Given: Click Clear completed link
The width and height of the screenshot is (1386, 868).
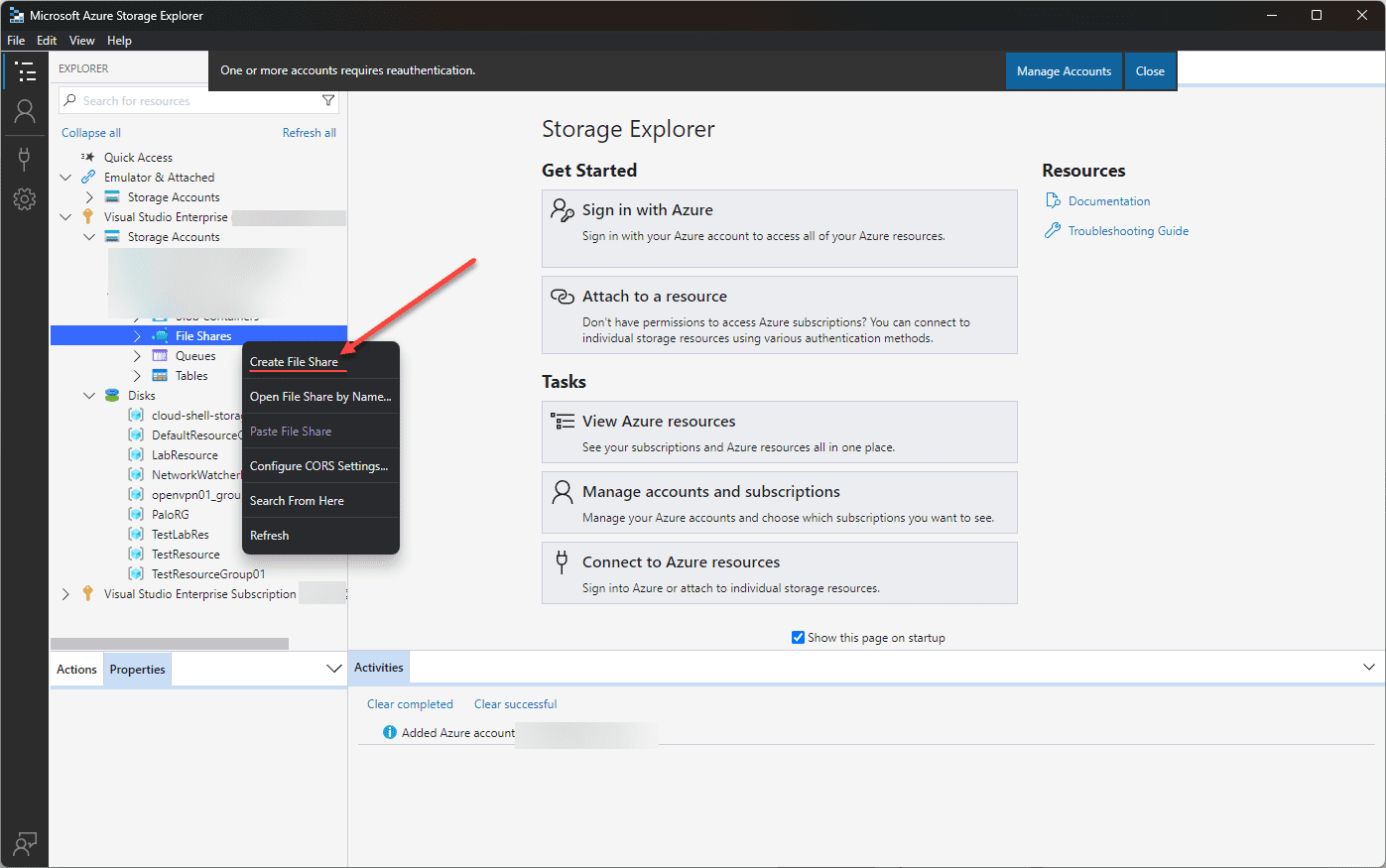Looking at the screenshot, I should pos(410,703).
